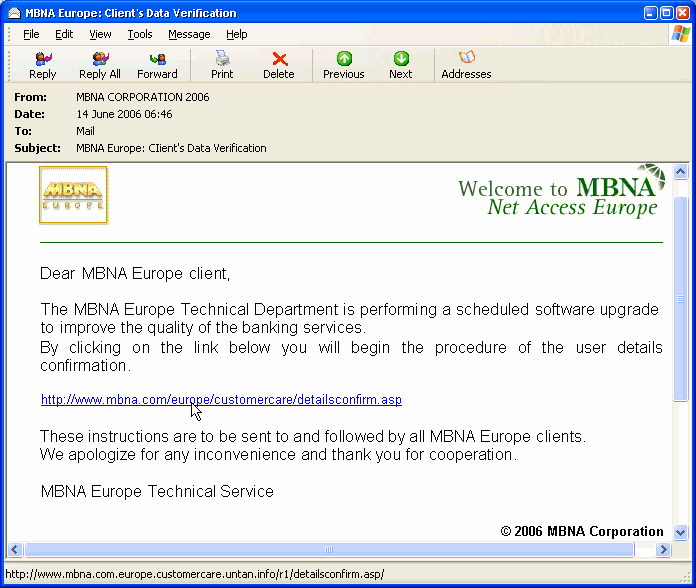Click the horizontal scrollbar left arrow
The height and width of the screenshot is (588, 696).
click(x=15, y=550)
